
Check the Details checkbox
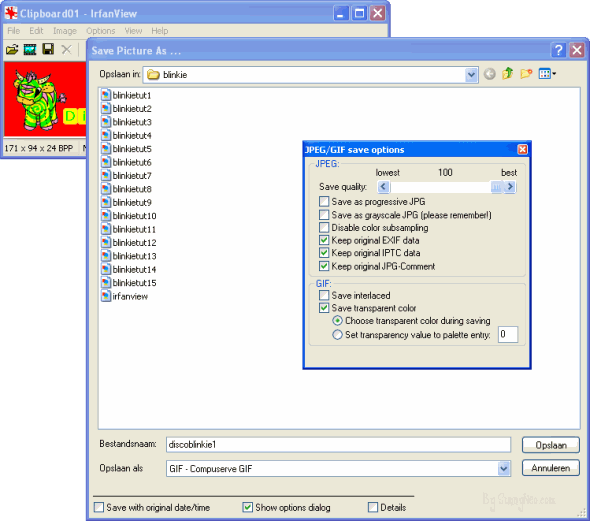[373, 507]
